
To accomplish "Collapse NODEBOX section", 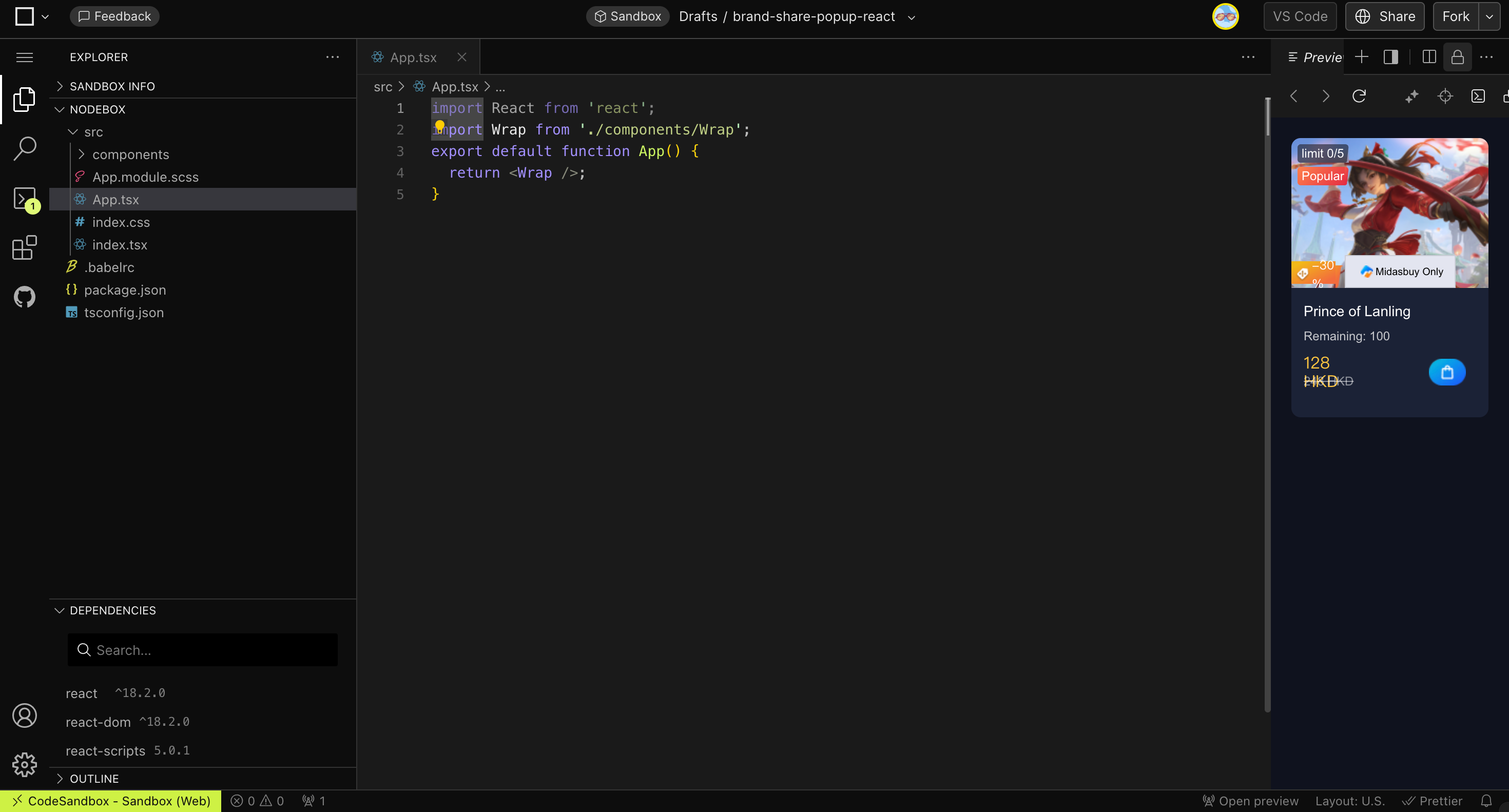I will [x=203, y=109].
